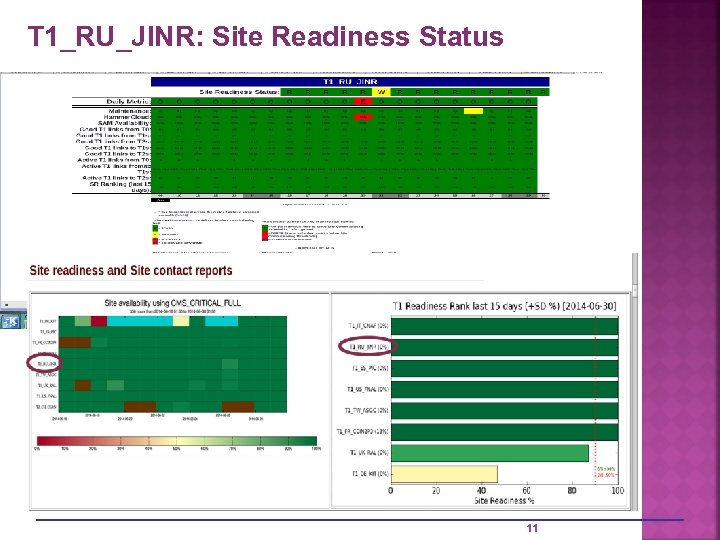Click 'Site readiness and Site contact reports' heading
The image size is (720, 540).
tap(131, 270)
